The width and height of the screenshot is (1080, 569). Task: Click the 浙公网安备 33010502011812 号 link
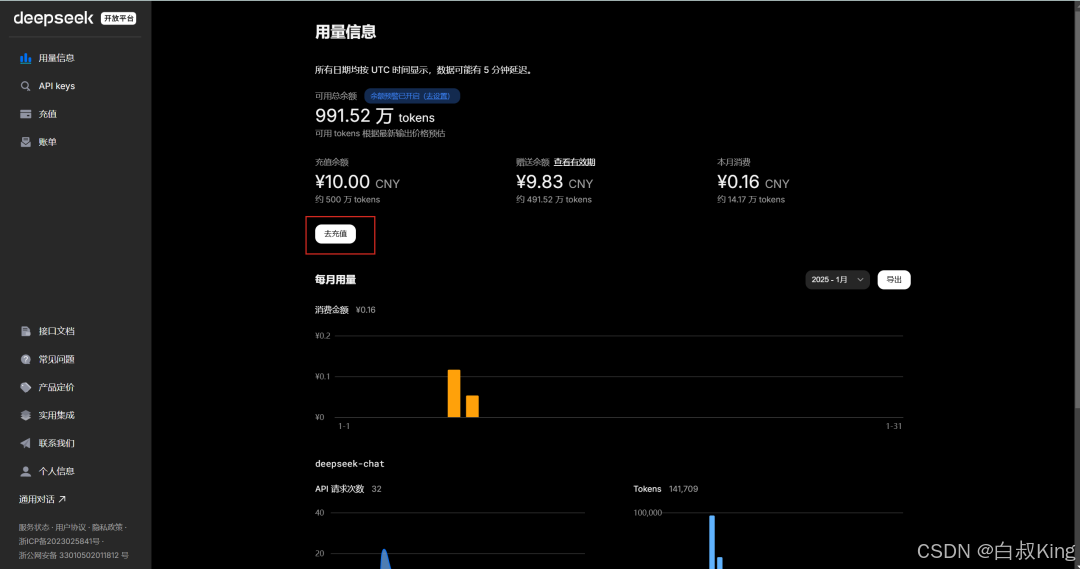[74, 555]
